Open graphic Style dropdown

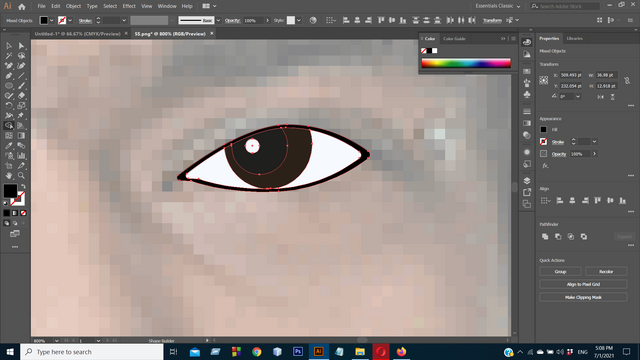pyautogui.click(x=299, y=20)
